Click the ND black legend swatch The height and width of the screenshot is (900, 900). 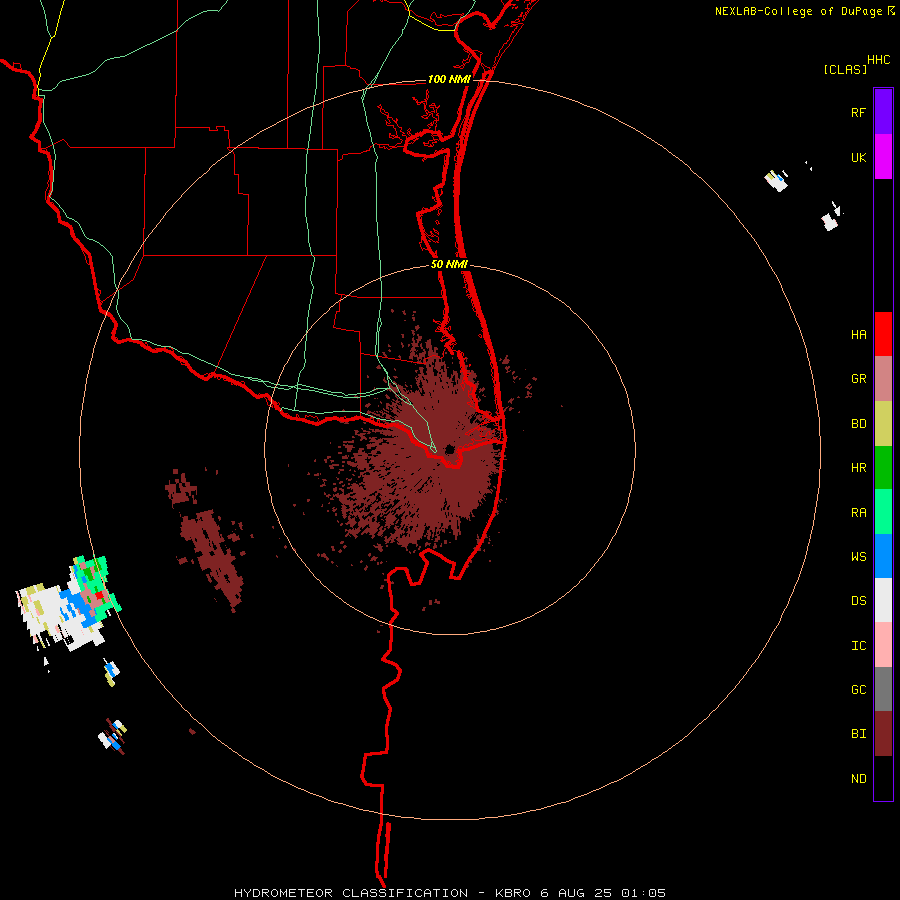883,778
